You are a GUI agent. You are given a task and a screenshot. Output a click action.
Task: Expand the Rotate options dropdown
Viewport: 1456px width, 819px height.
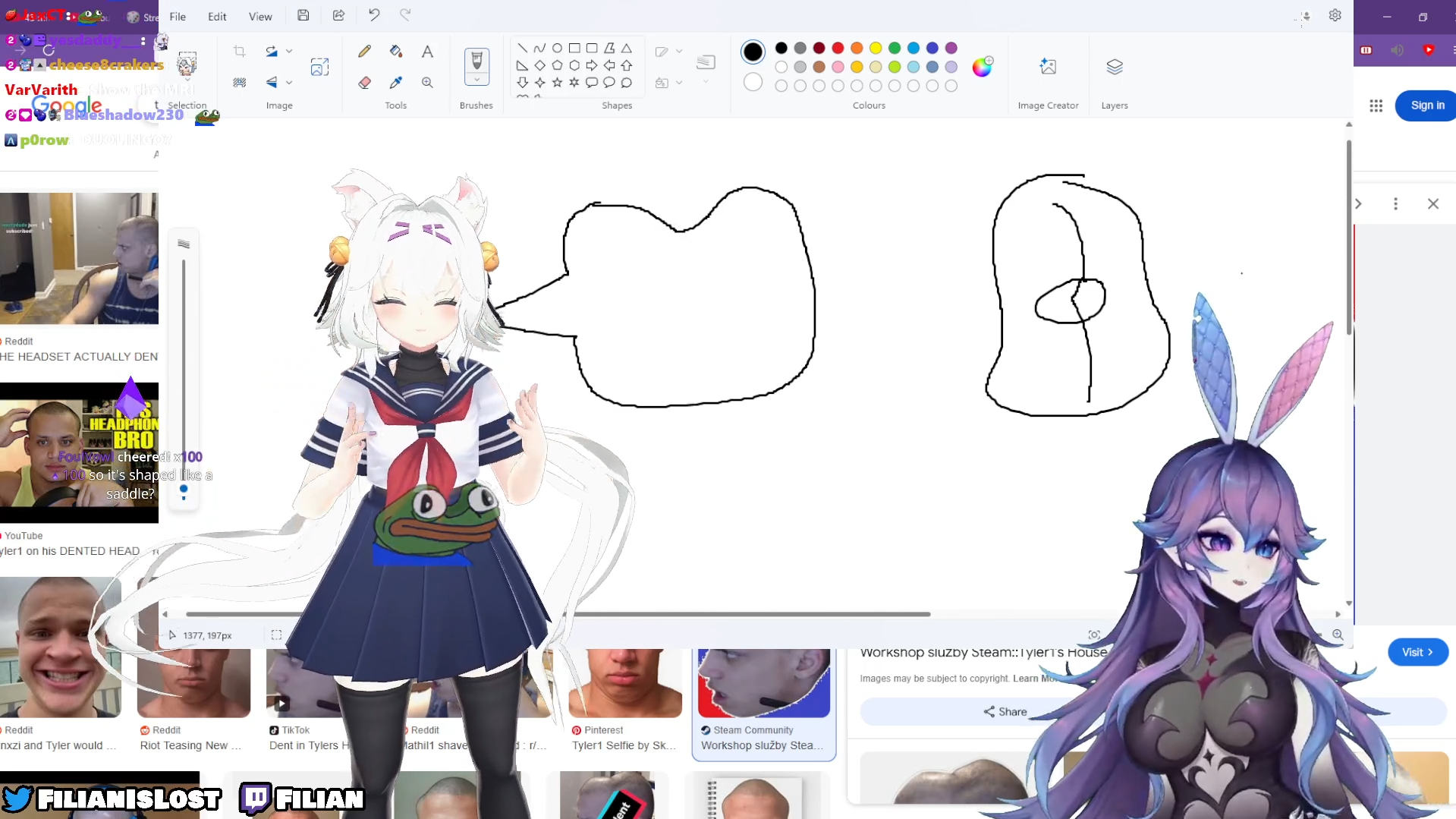[289, 52]
